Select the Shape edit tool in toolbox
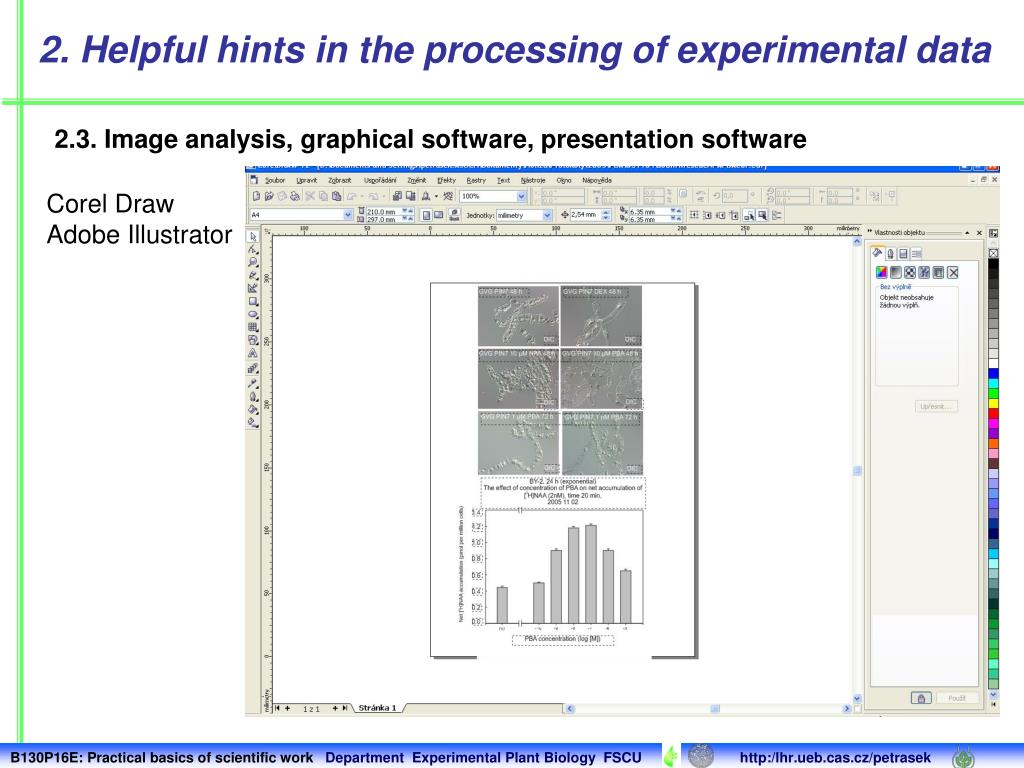The image size is (1024, 768). tap(253, 249)
